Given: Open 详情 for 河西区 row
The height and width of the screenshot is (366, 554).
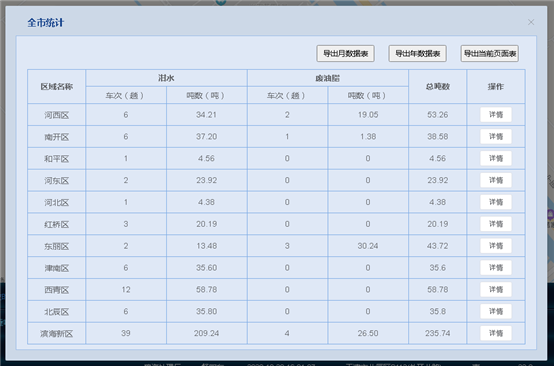Looking at the screenshot, I should pyautogui.click(x=496, y=115).
